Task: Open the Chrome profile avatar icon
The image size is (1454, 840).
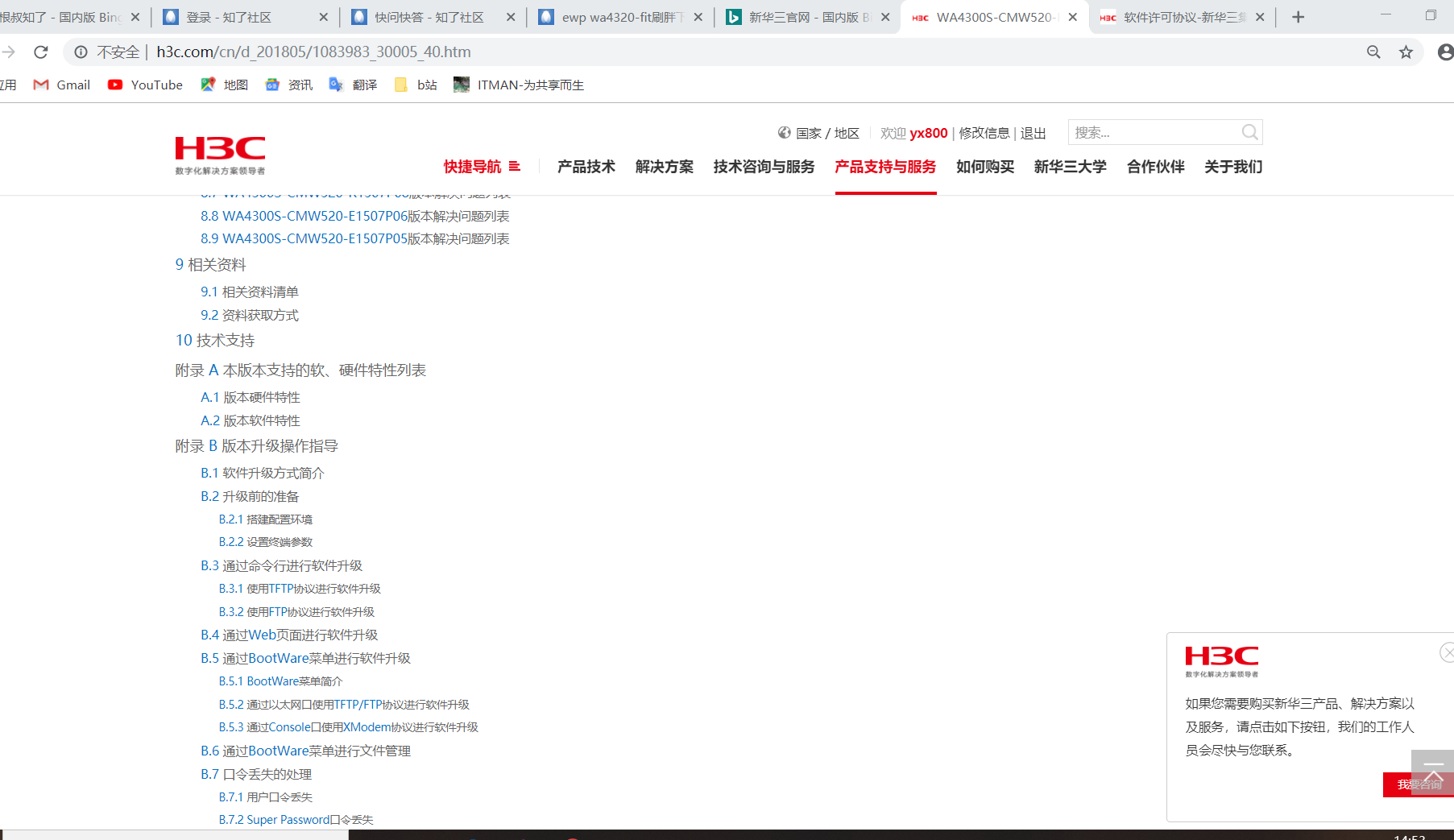Action: point(1445,52)
